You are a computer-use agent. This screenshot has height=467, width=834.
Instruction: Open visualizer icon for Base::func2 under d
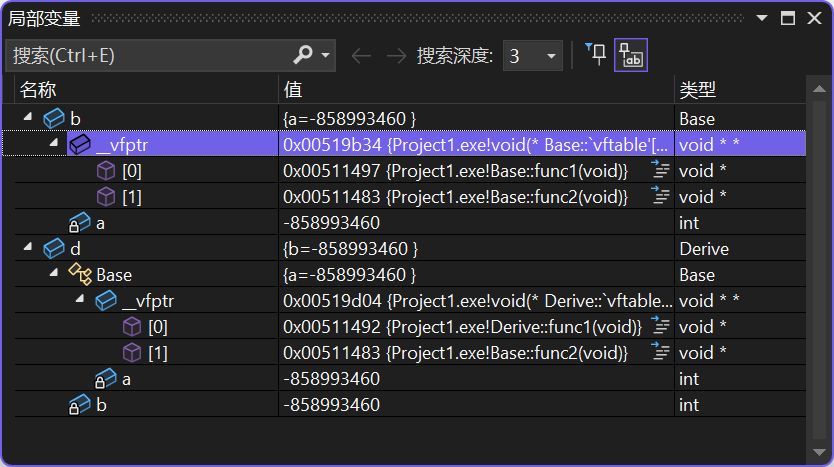point(660,352)
